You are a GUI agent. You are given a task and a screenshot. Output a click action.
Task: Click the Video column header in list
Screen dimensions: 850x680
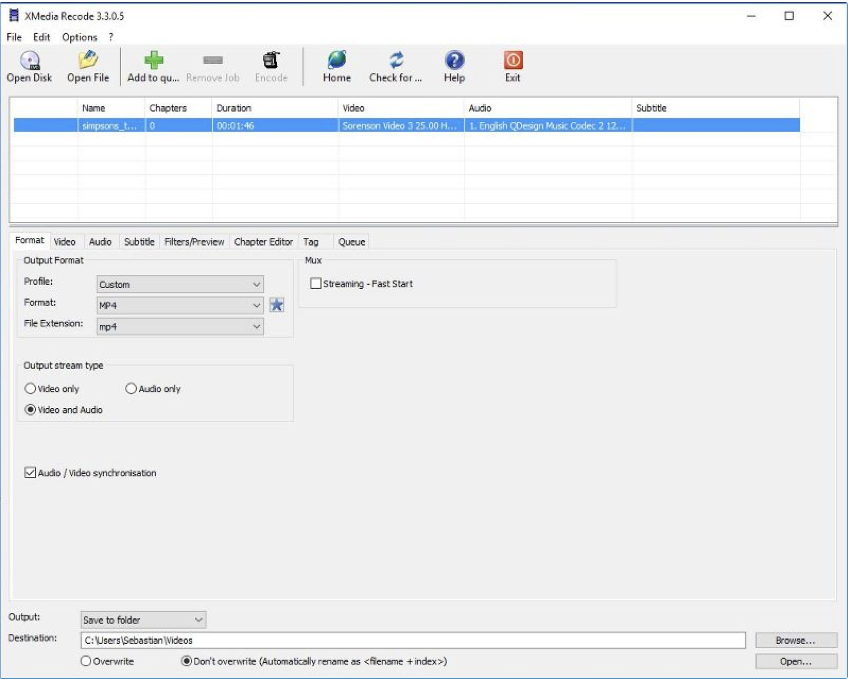pos(401,108)
